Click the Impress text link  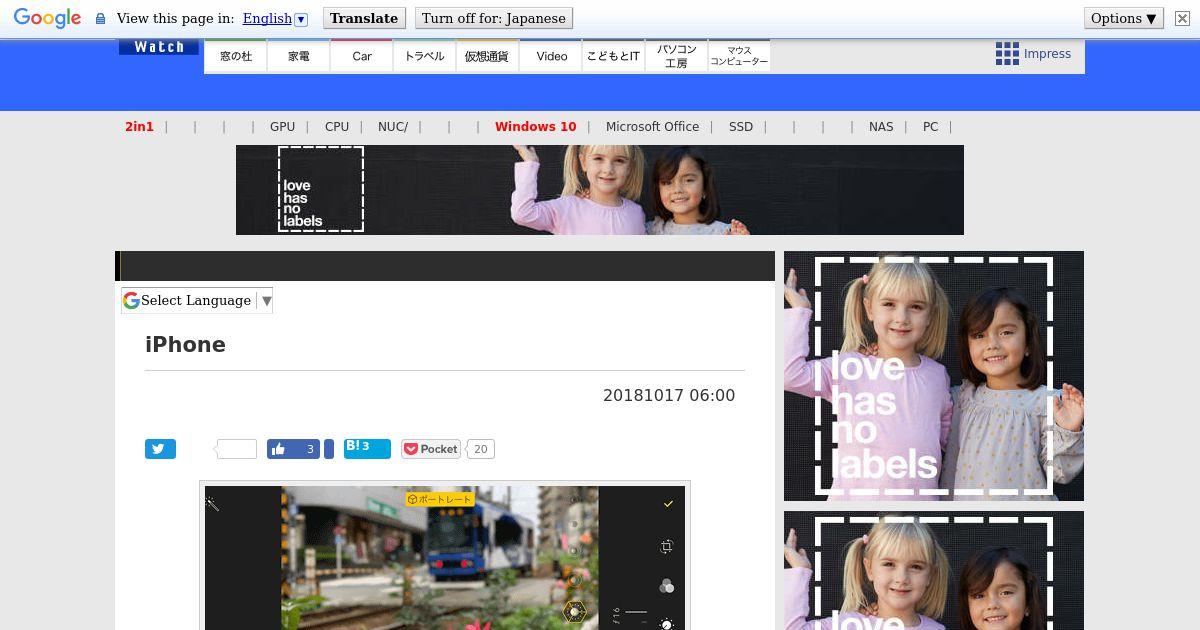(1047, 54)
